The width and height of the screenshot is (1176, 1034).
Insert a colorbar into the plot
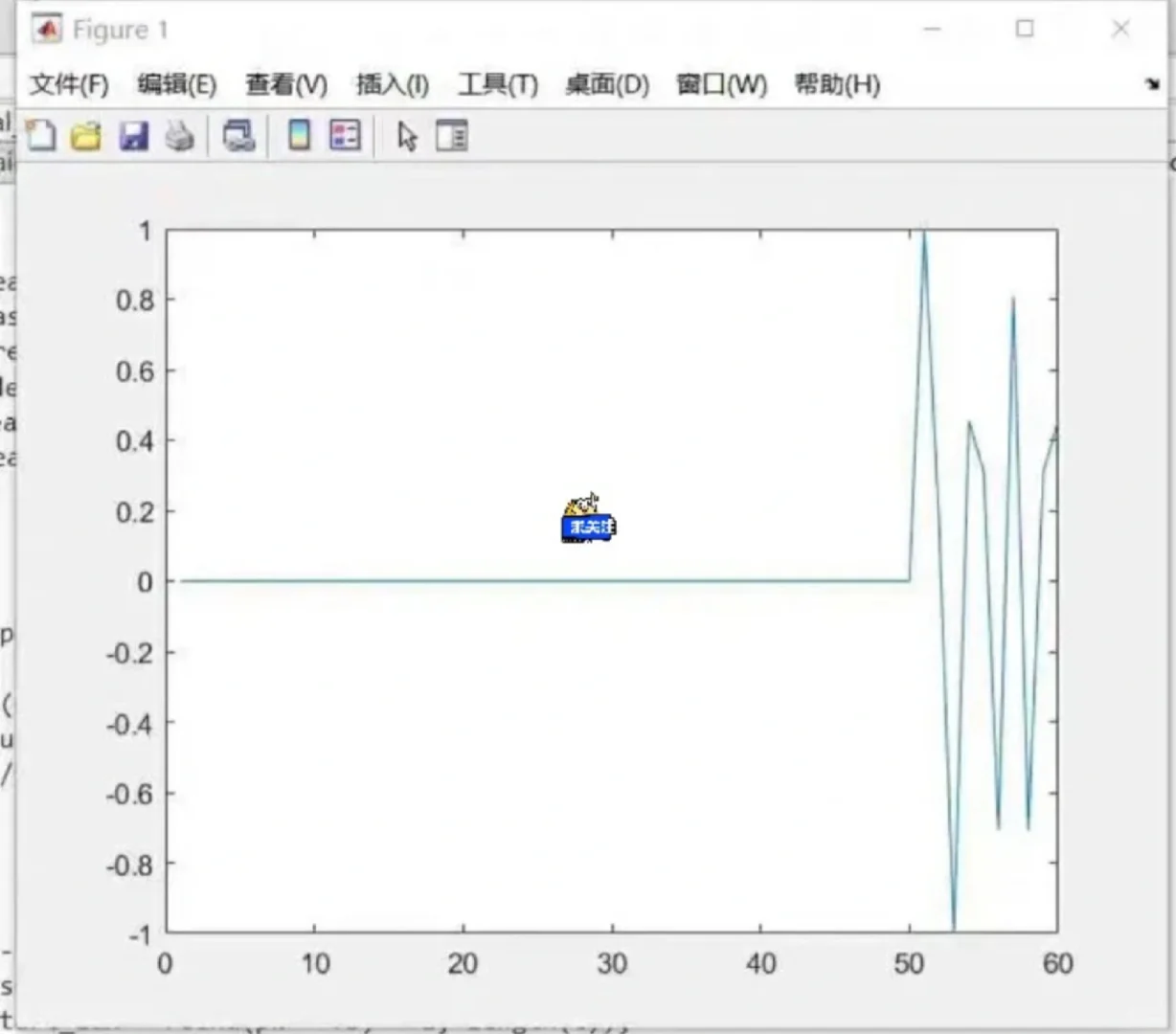[299, 136]
